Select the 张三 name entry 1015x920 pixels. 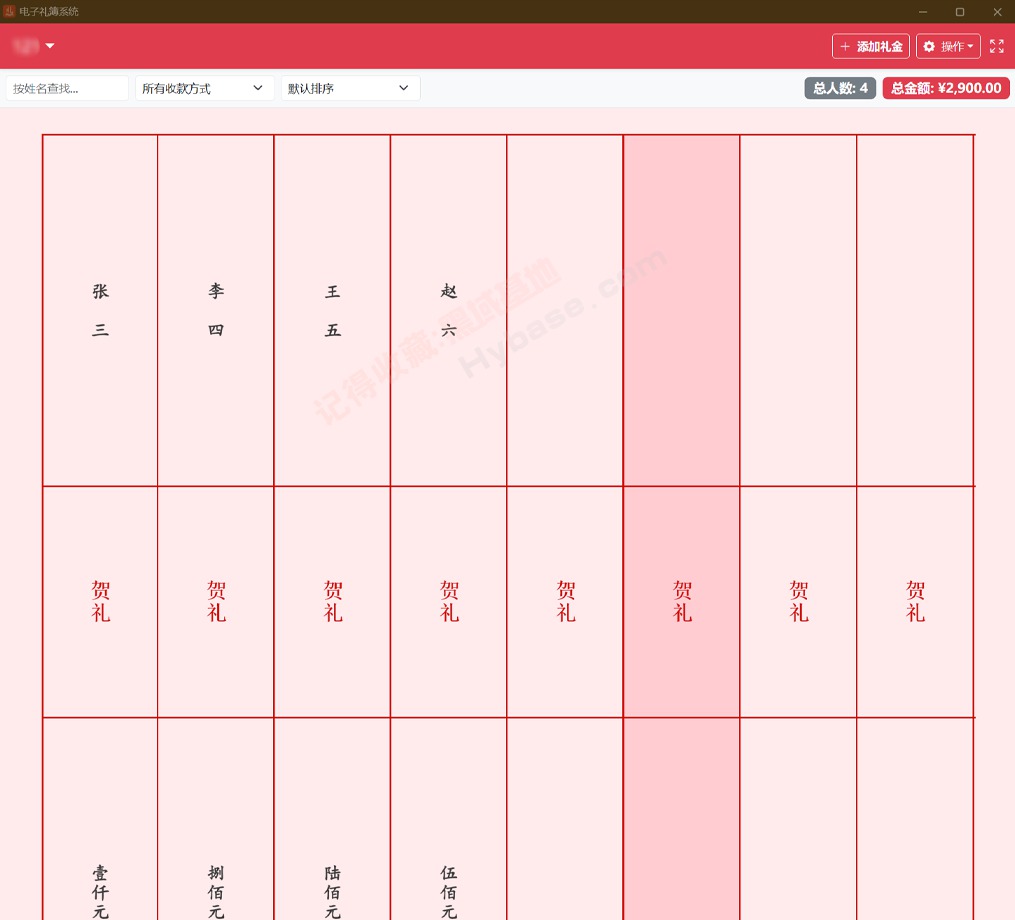(x=100, y=310)
